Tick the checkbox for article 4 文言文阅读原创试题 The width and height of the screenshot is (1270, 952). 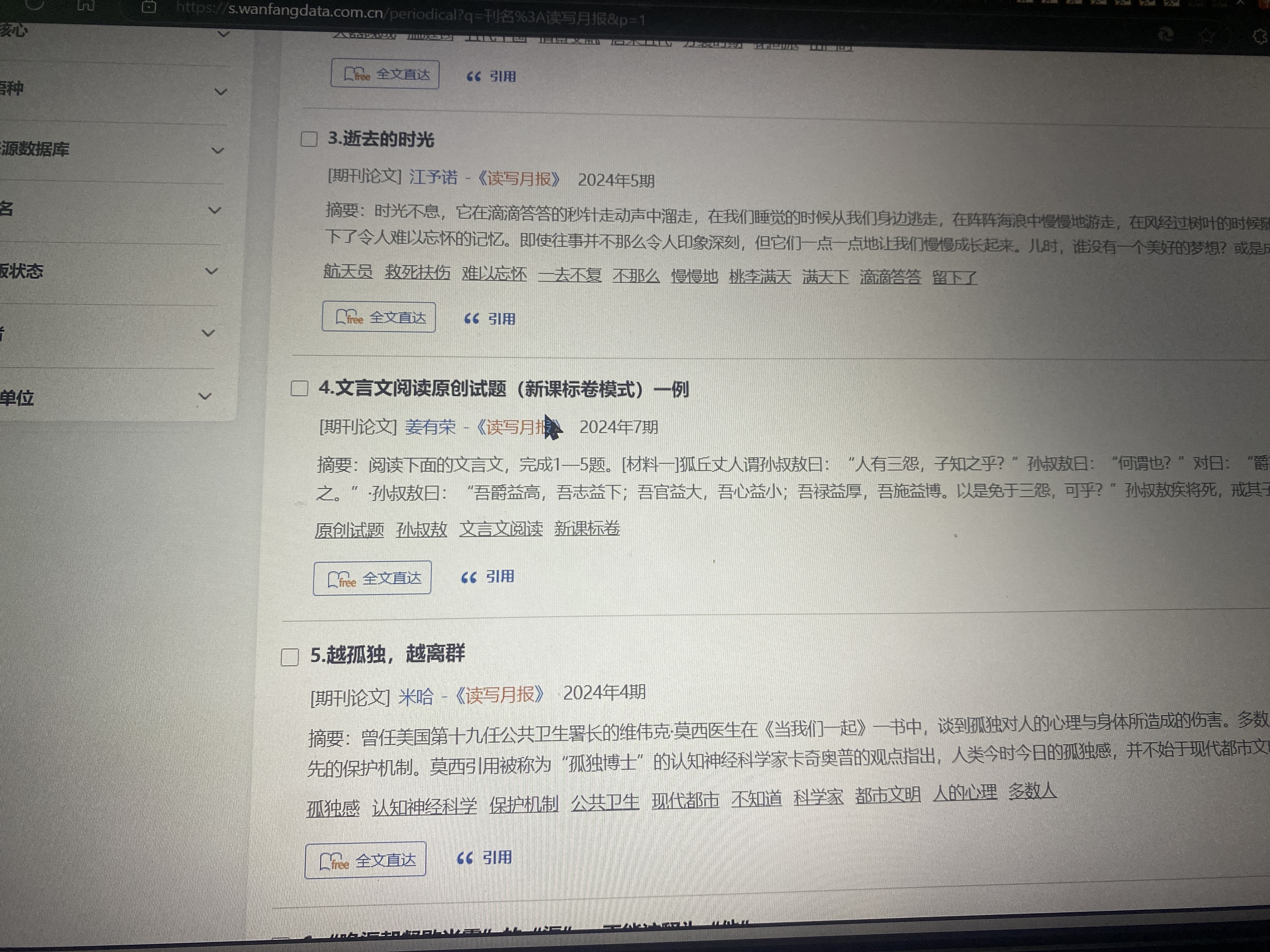[x=299, y=388]
